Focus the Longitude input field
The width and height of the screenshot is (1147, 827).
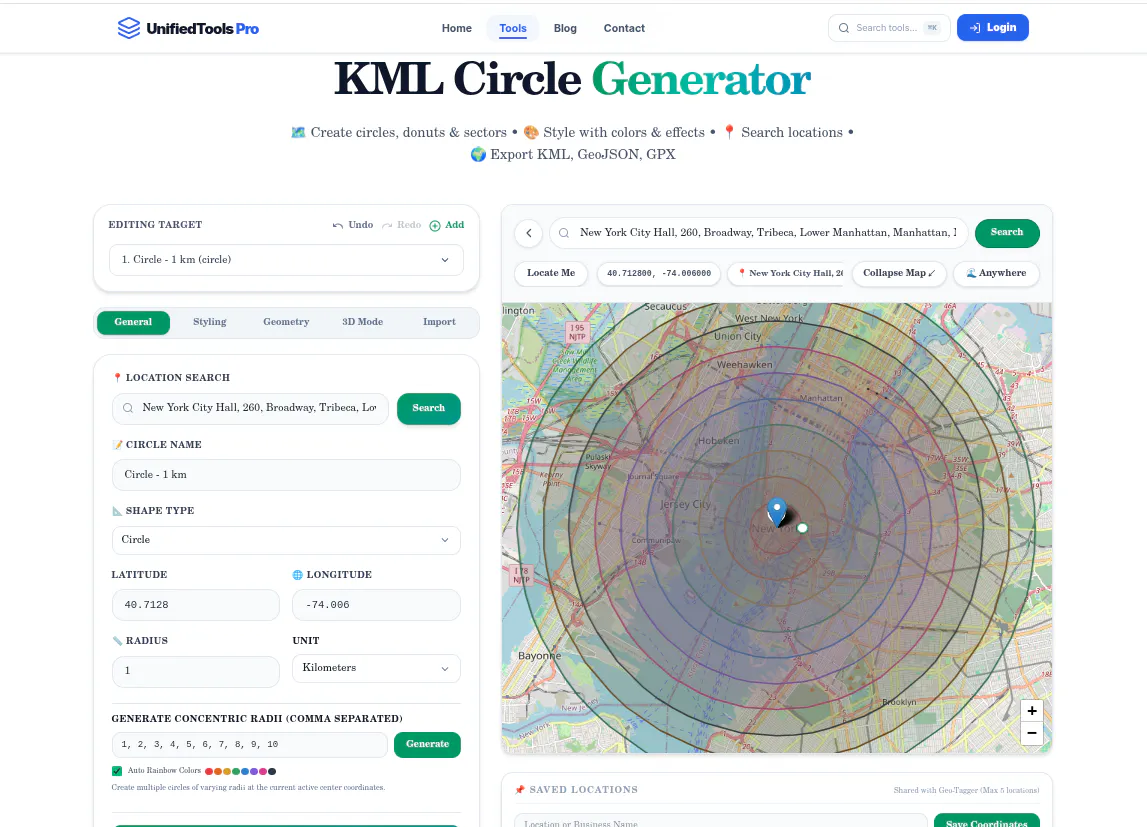tap(376, 605)
